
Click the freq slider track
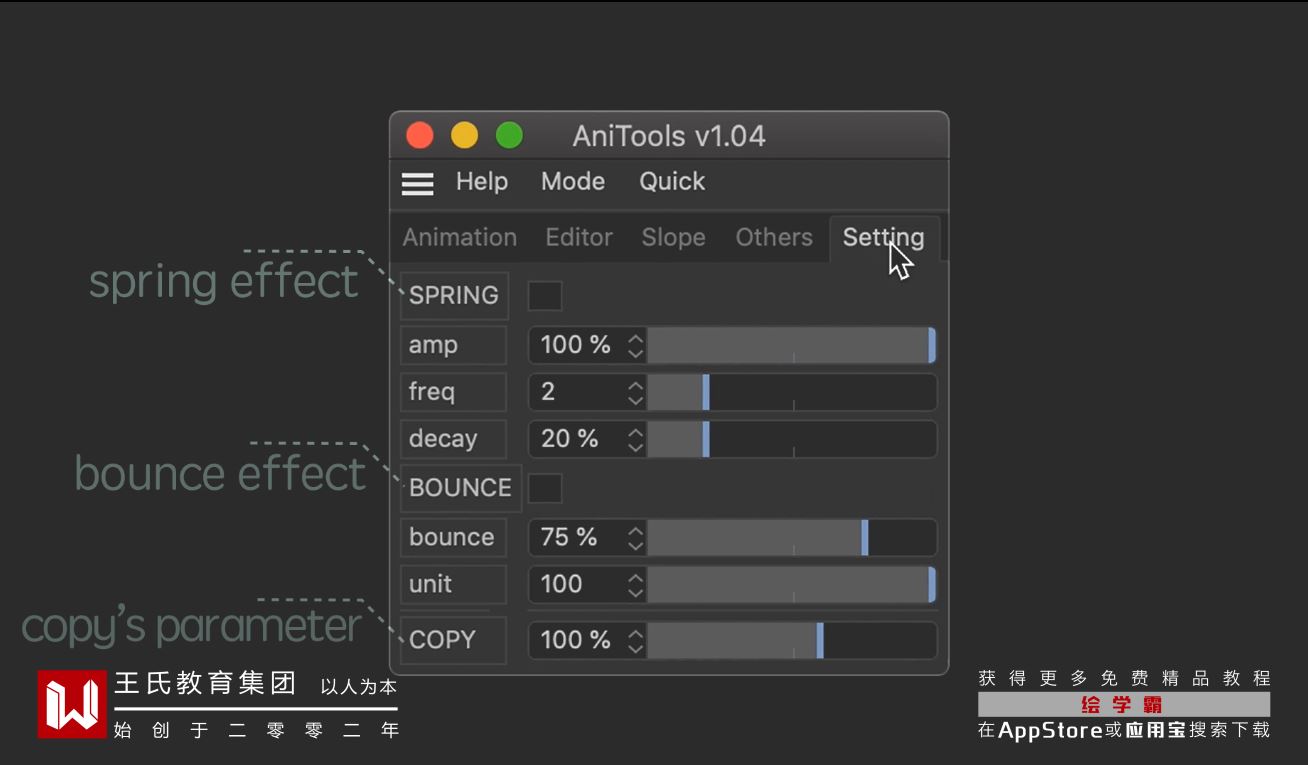click(820, 392)
